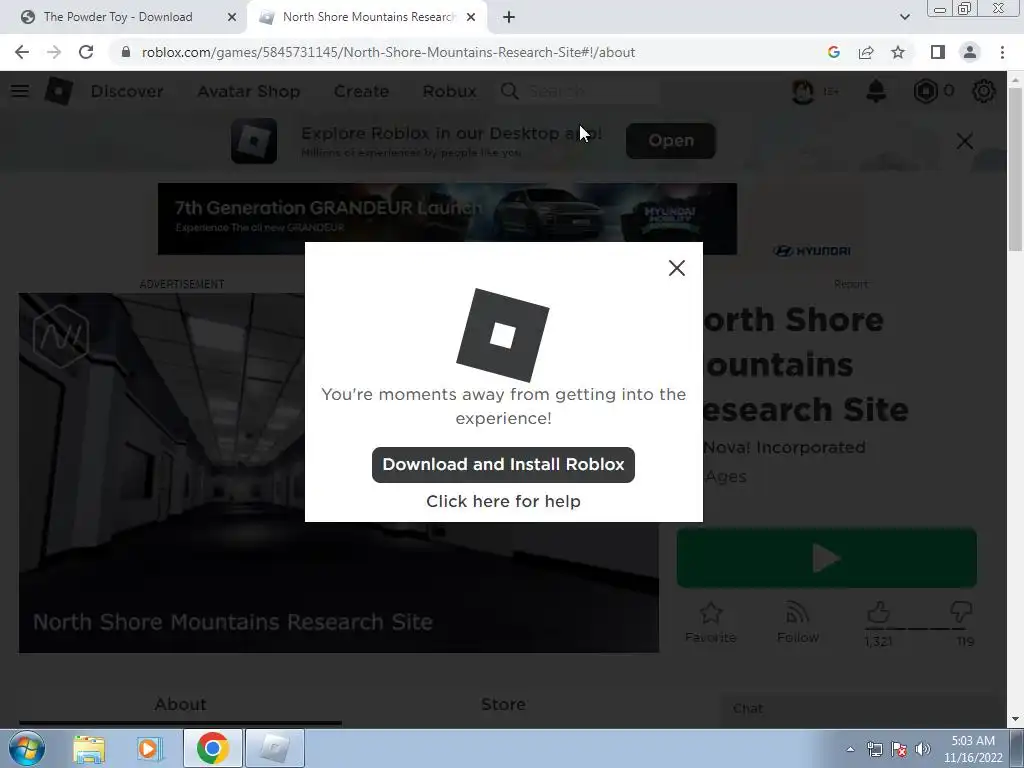Click Open on the Desktop app banner
This screenshot has height=768, width=1024.
pos(671,140)
